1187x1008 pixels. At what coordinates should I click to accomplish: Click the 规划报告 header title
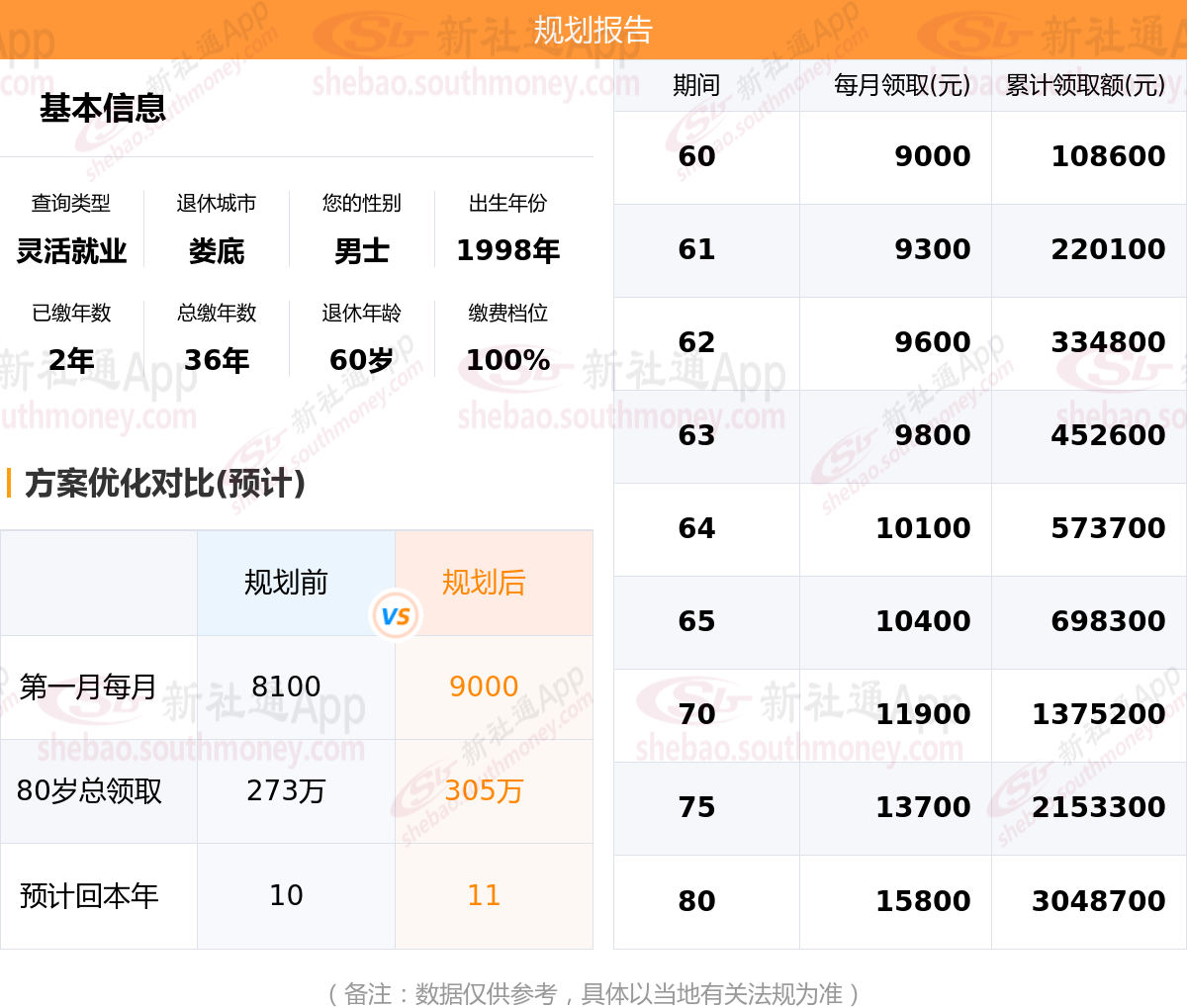(x=593, y=30)
